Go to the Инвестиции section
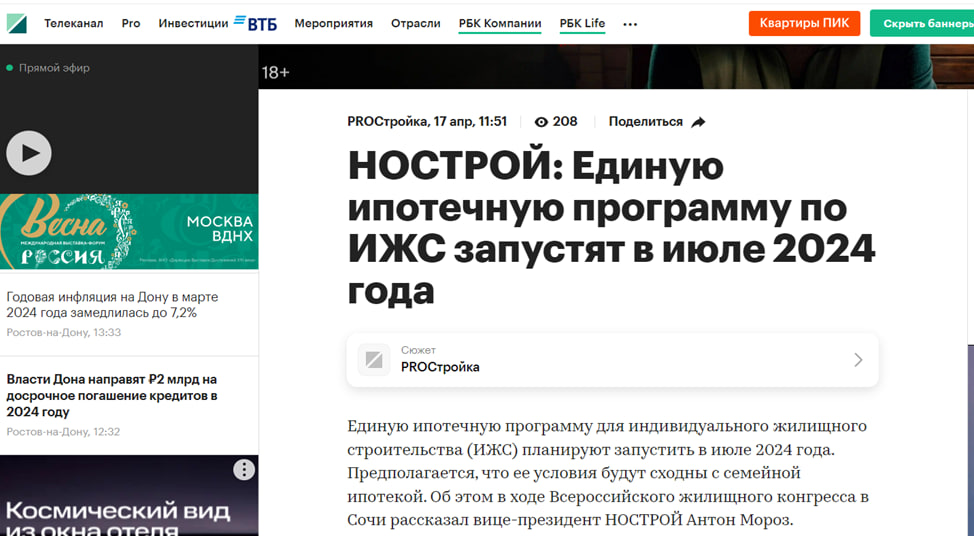Image resolution: width=974 pixels, height=536 pixels. click(x=193, y=24)
